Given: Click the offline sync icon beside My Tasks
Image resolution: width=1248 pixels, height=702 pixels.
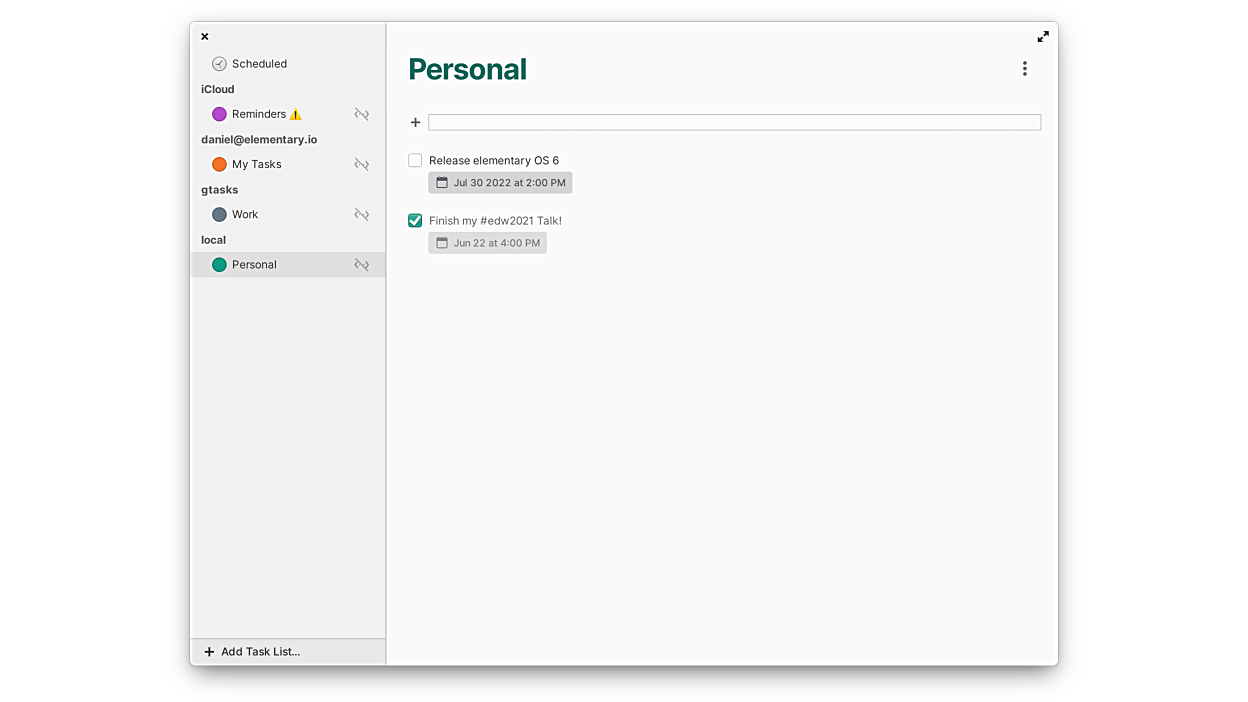Looking at the screenshot, I should pyautogui.click(x=362, y=164).
